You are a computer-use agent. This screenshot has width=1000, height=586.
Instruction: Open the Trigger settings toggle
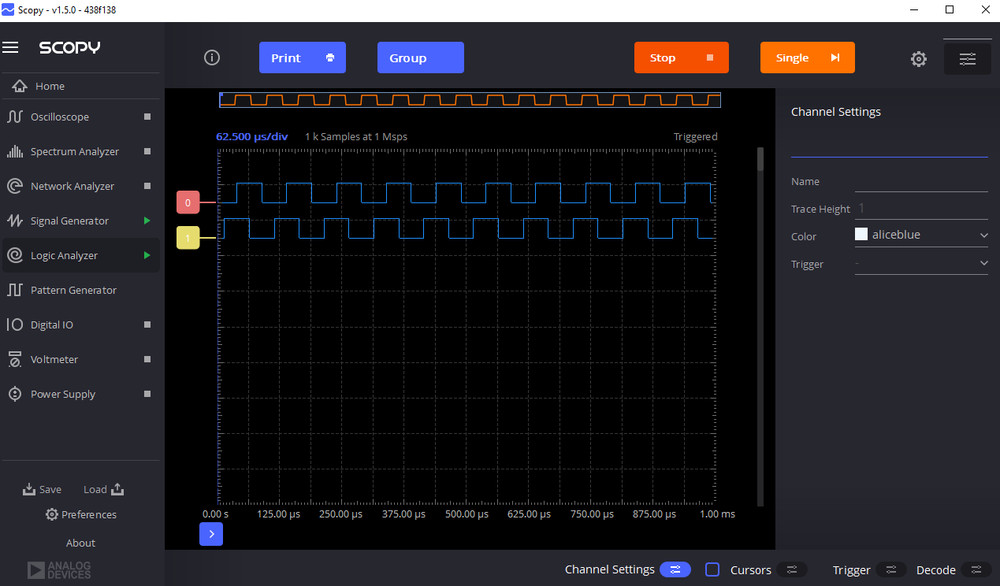(x=890, y=569)
